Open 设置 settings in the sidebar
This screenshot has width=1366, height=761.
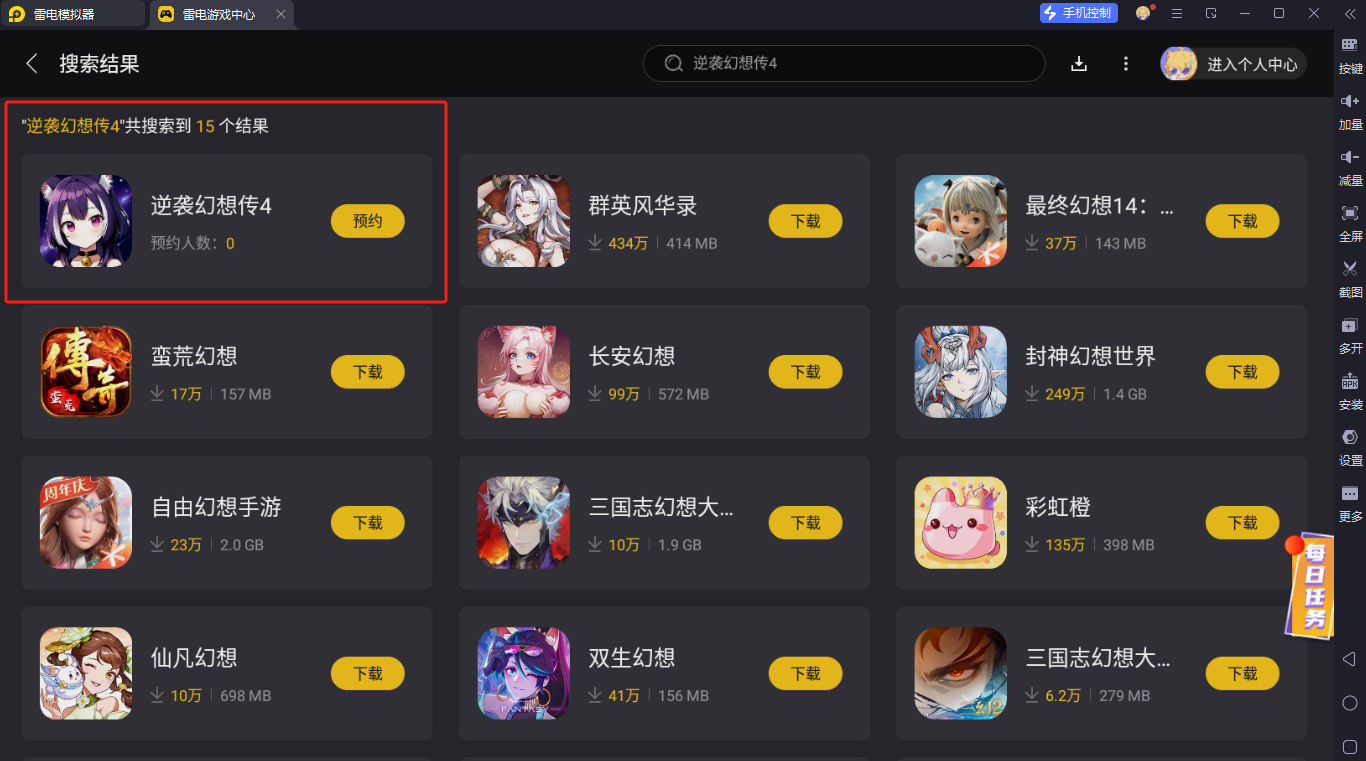1350,447
